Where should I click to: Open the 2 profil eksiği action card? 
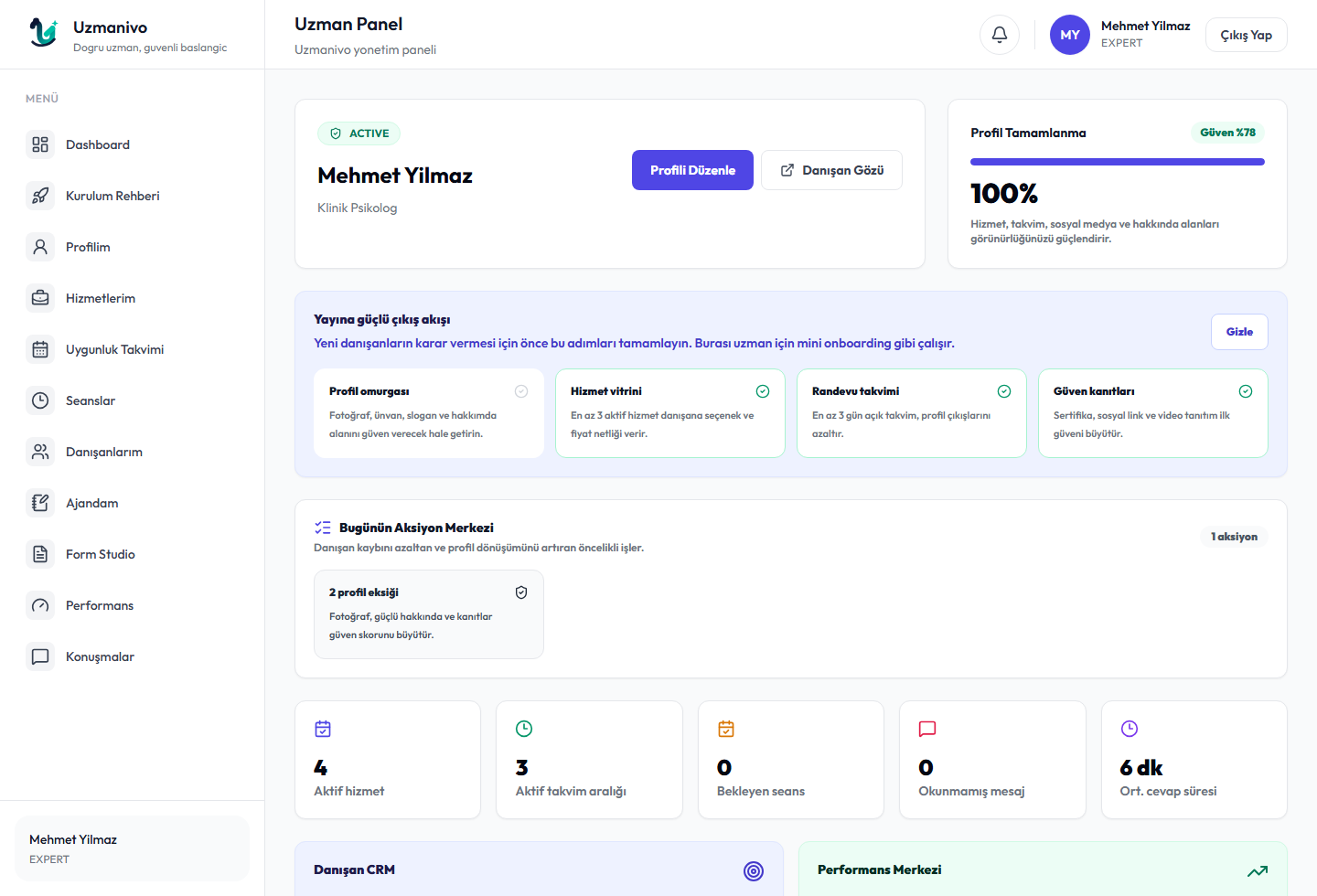pyautogui.click(x=429, y=614)
